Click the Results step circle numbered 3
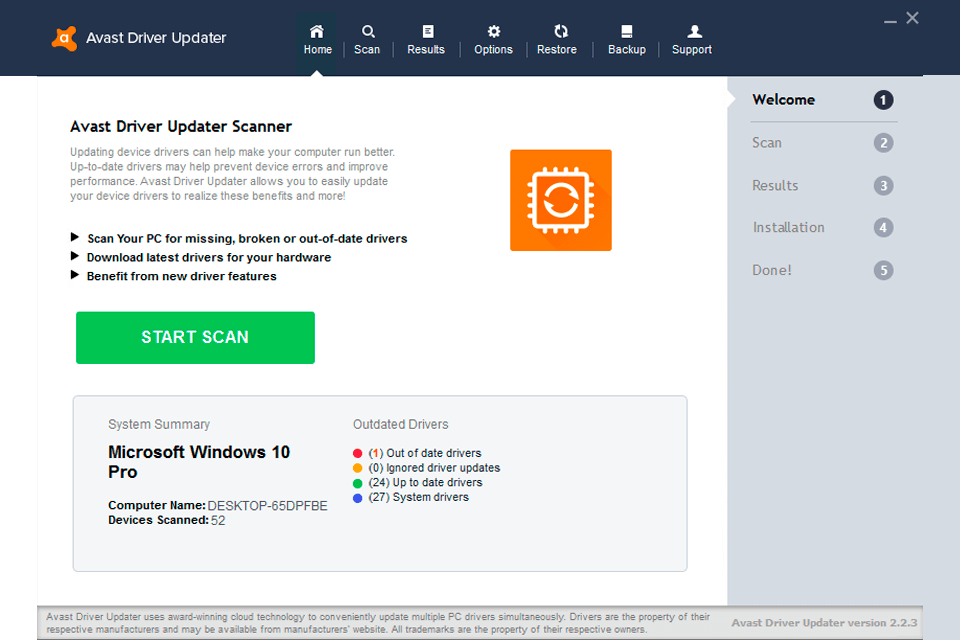This screenshot has width=960, height=640. [883, 185]
